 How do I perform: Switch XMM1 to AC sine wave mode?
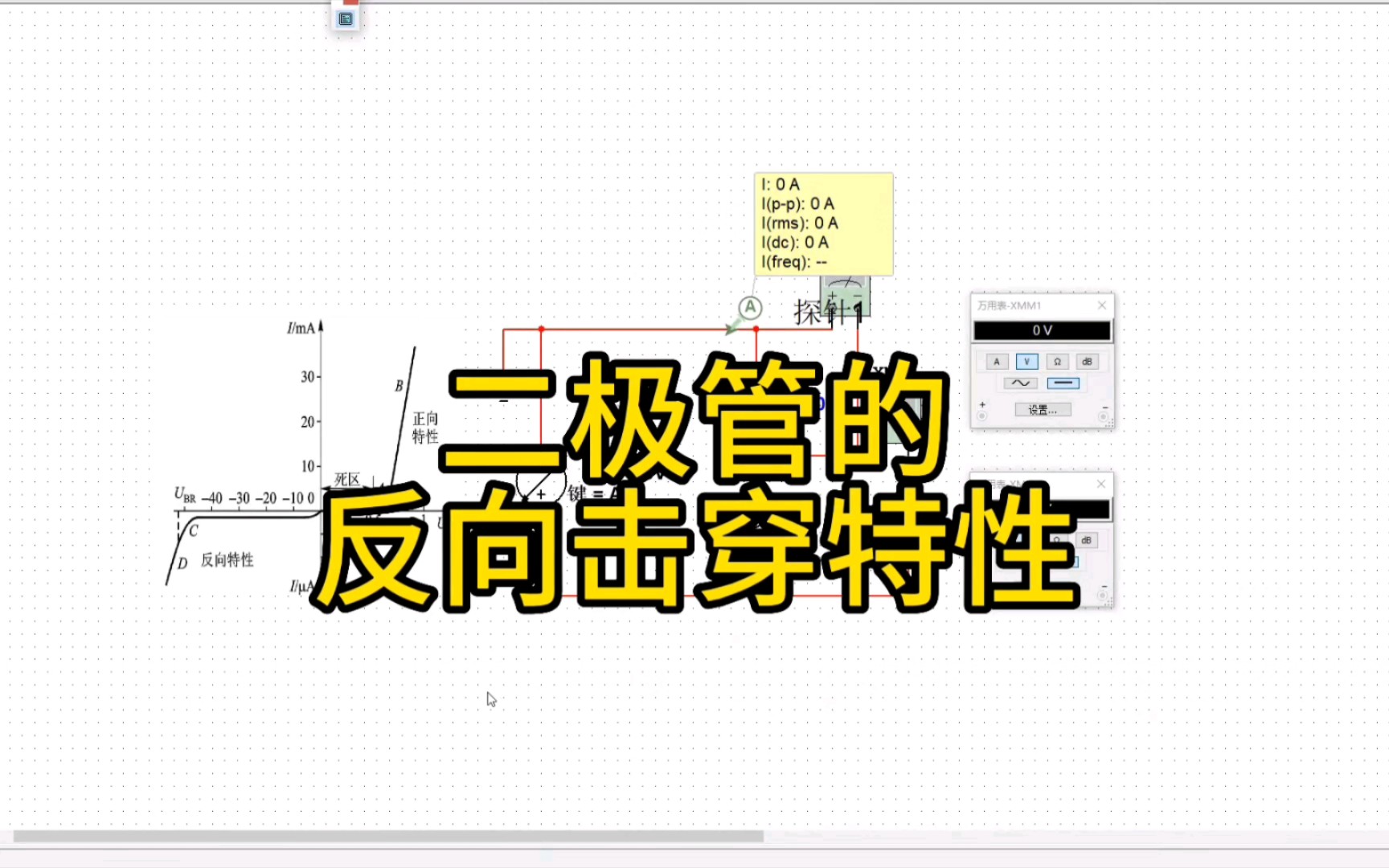coord(1021,383)
